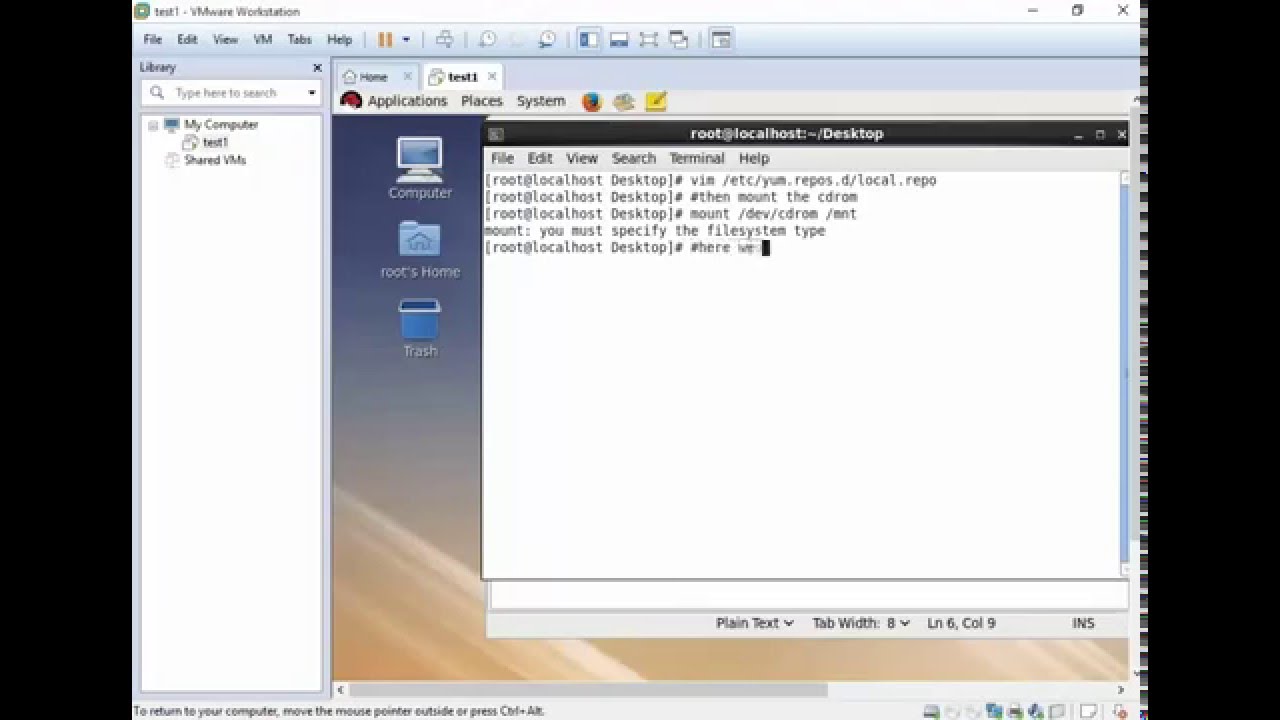Viewport: 1280px width, 720px height.
Task: Take a snapshot of this virtual machine
Action: (488, 40)
